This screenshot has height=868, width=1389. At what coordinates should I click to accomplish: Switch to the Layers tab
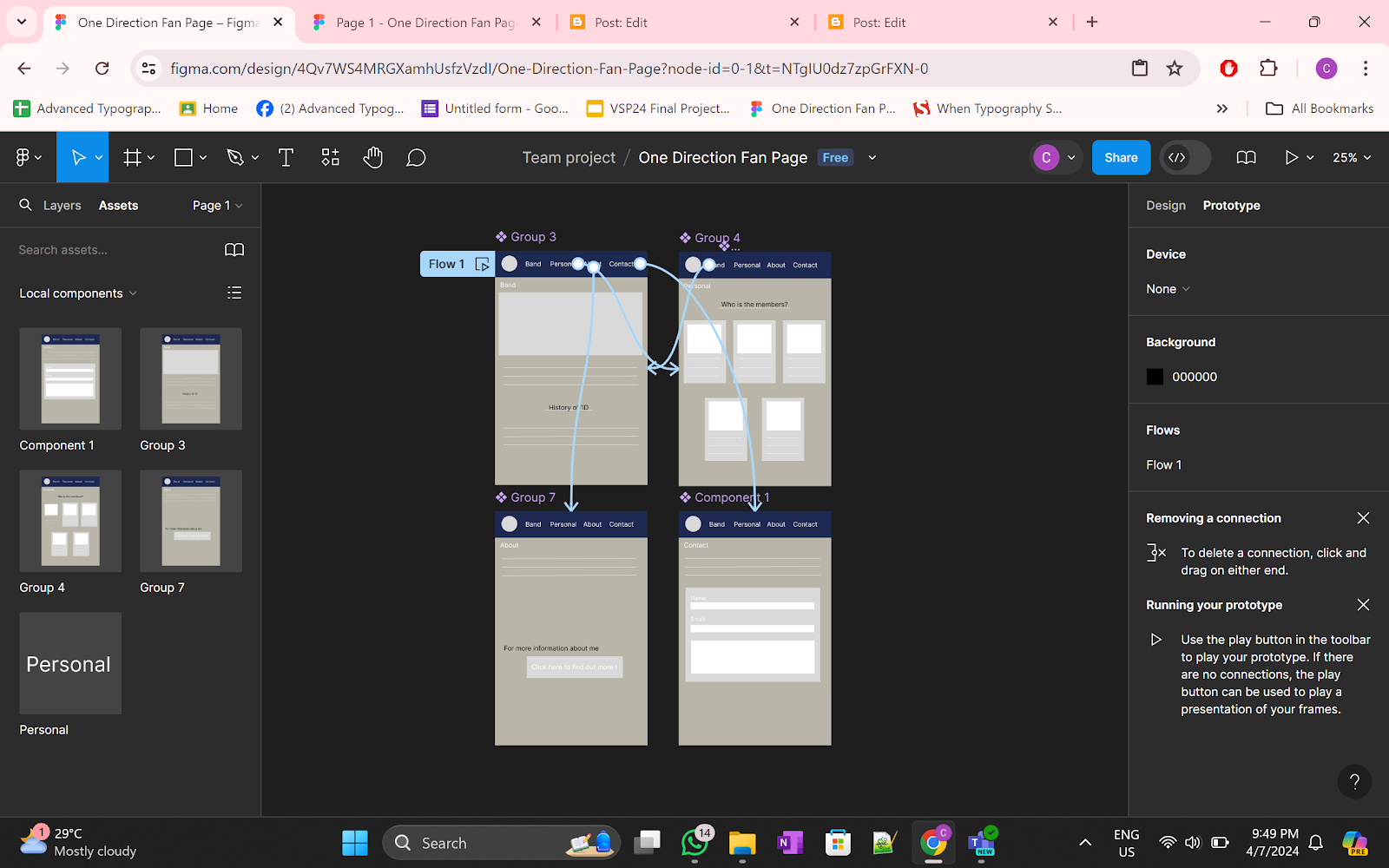(63, 205)
